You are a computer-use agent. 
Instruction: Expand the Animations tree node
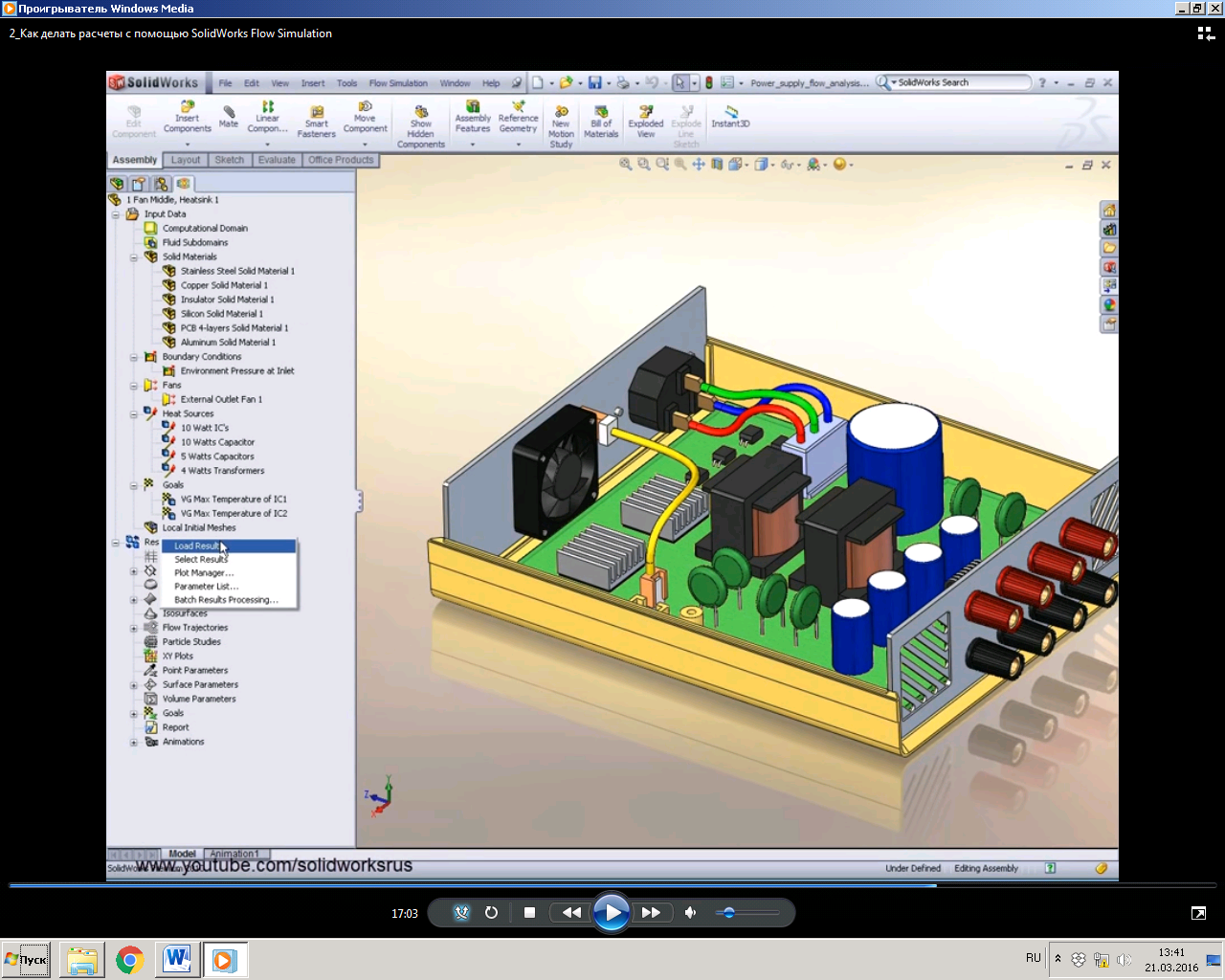tap(134, 743)
